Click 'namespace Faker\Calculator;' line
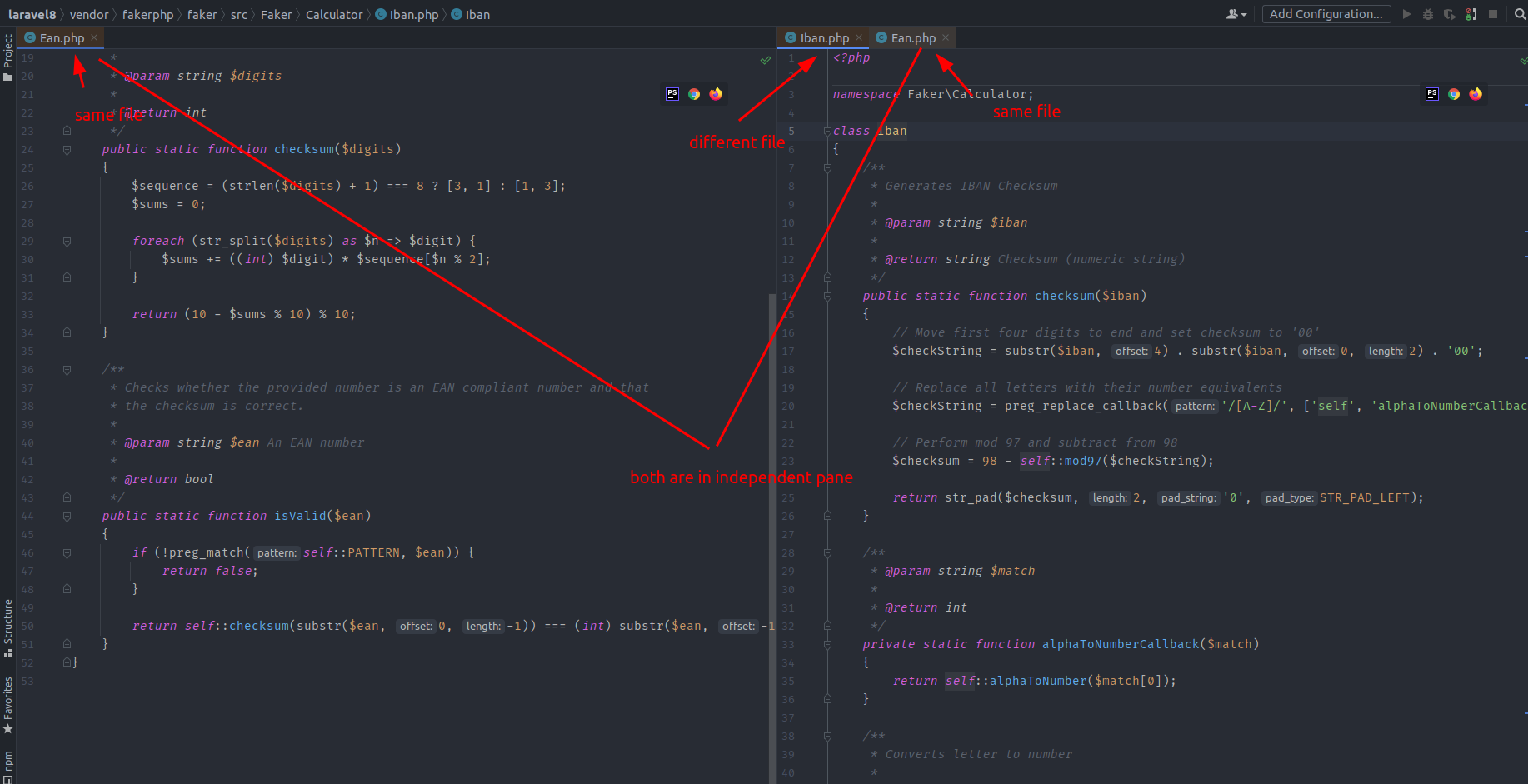1528x784 pixels. click(933, 94)
